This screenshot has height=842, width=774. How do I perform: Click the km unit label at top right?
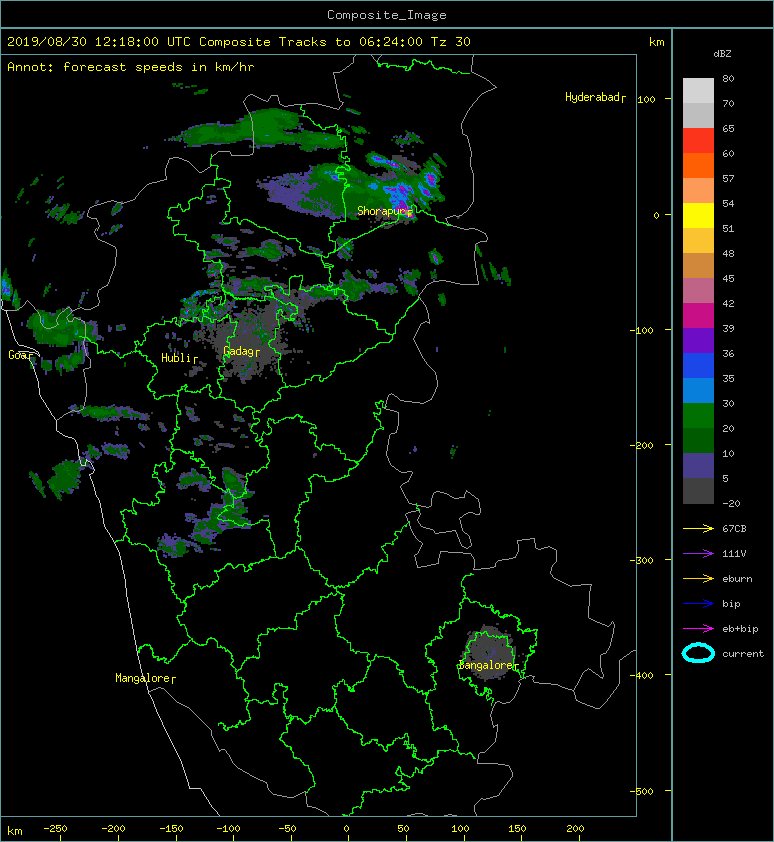click(x=657, y=42)
